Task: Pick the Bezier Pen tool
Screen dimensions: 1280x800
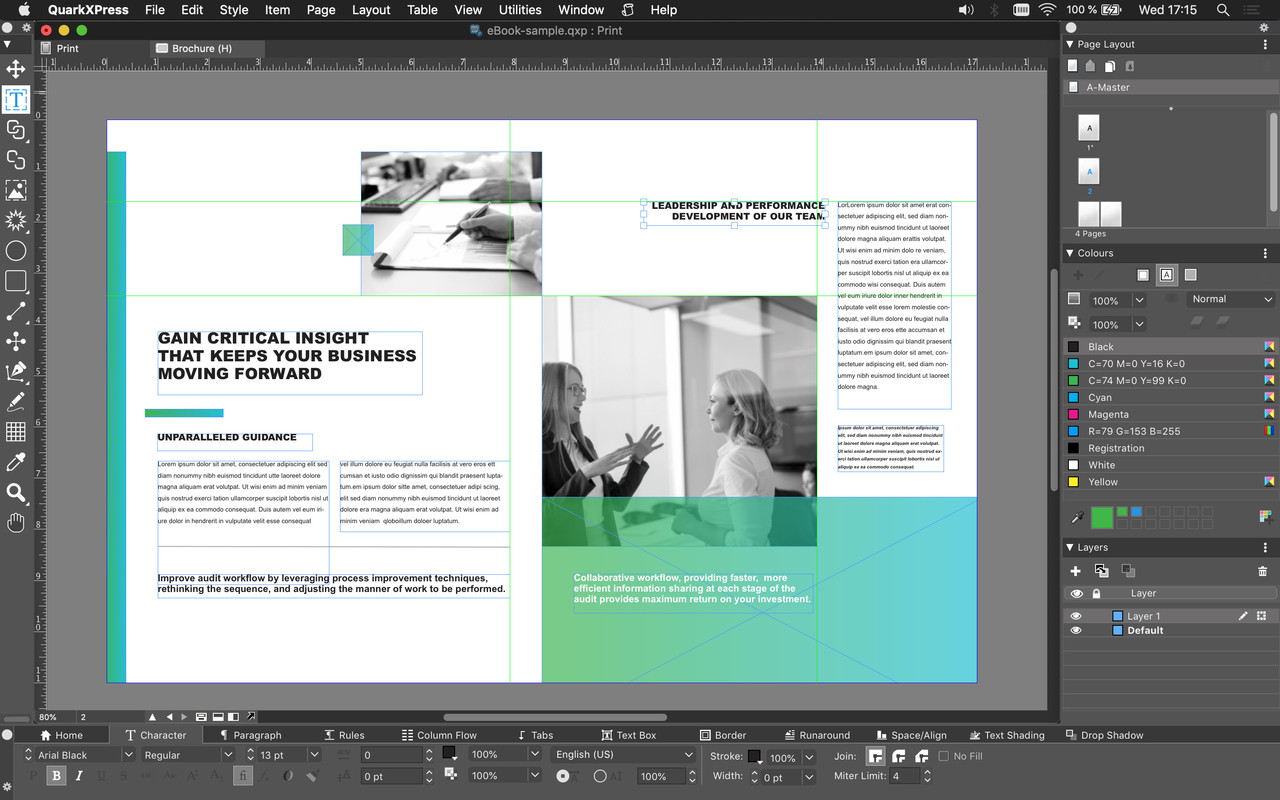Action: click(16, 372)
